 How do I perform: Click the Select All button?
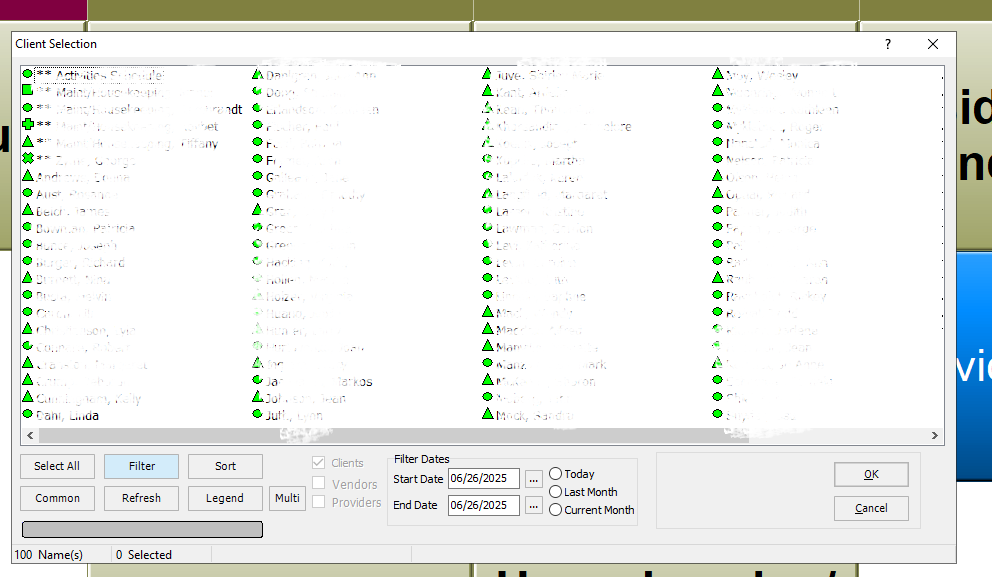tap(57, 466)
